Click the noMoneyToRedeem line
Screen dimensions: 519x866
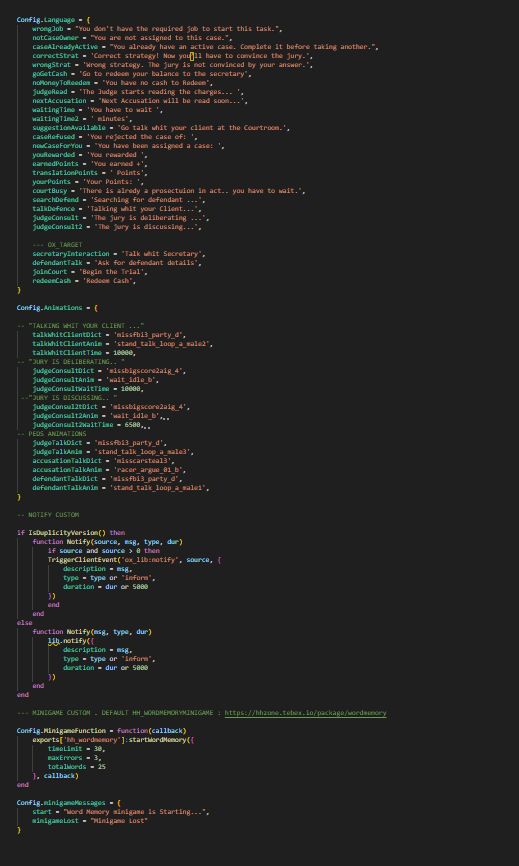(123, 83)
